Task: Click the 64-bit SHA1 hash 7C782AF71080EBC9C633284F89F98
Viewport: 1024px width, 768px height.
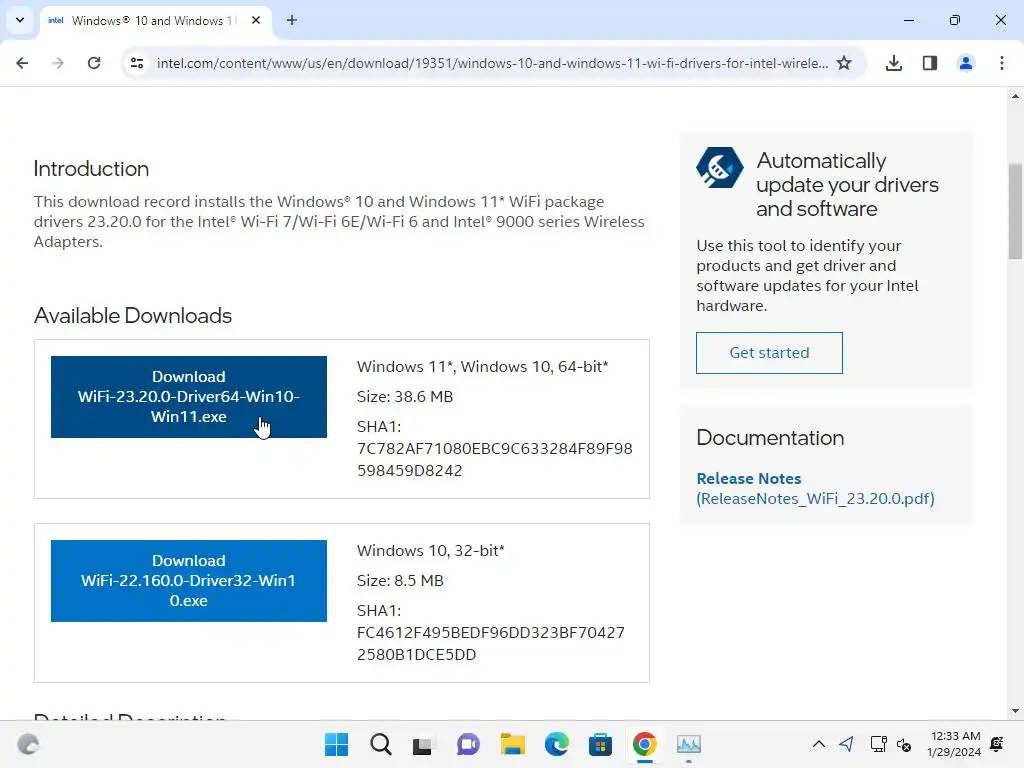Action: click(x=494, y=449)
